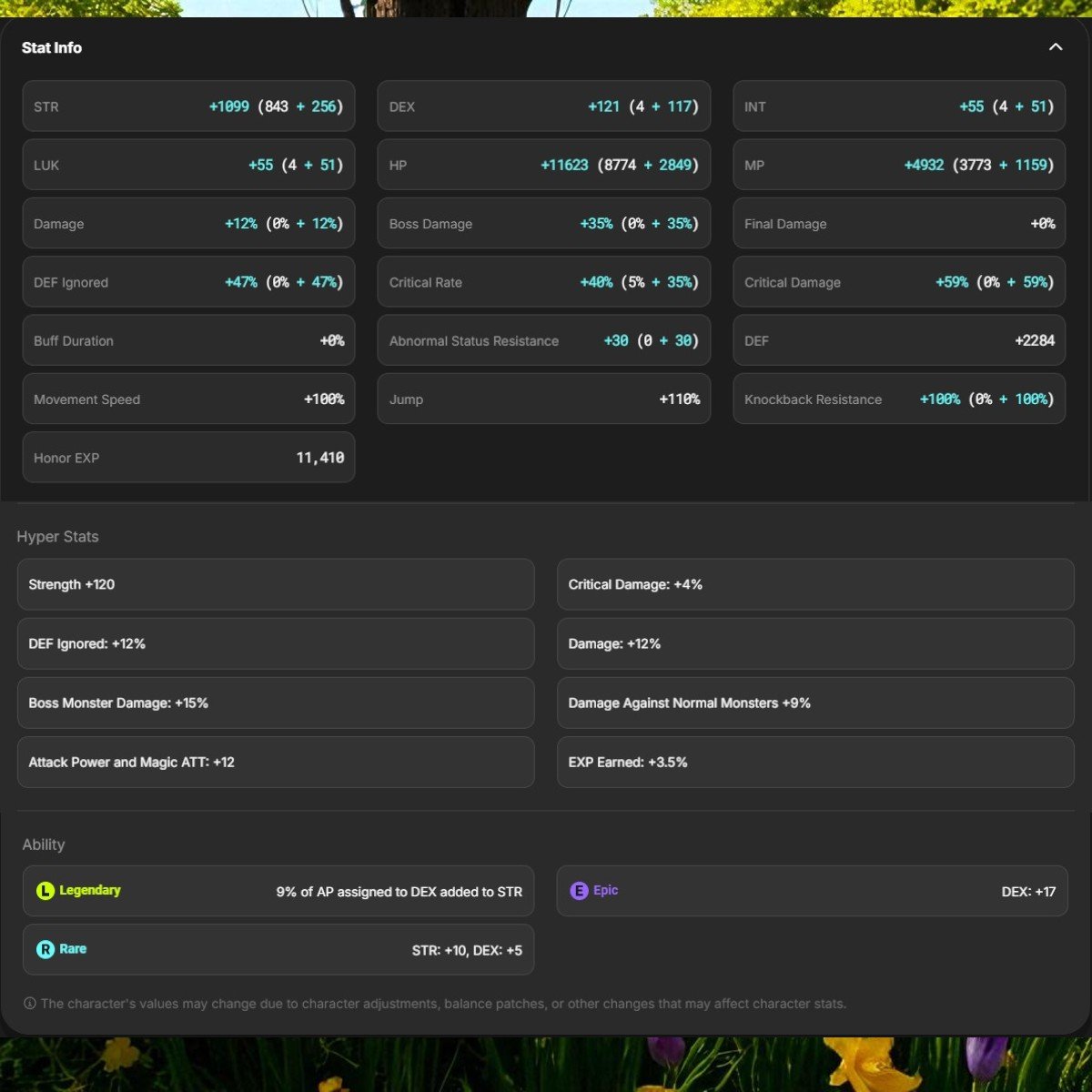
Task: Click the Stat Info heading
Action: pyautogui.click(x=52, y=47)
